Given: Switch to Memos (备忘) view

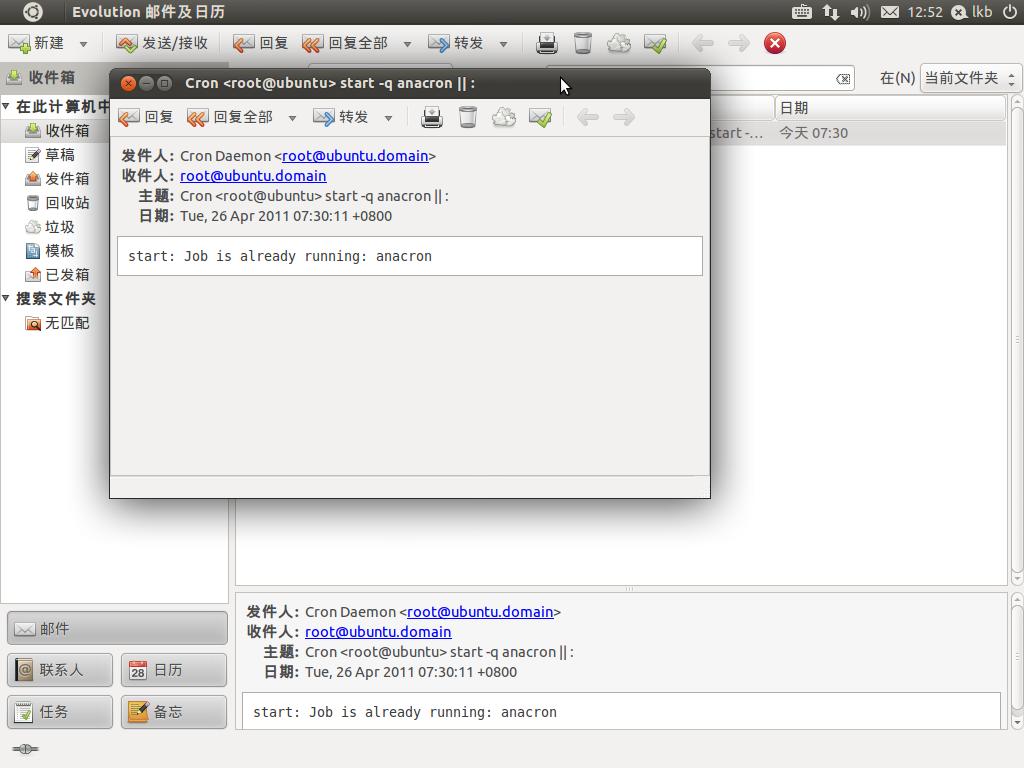Looking at the screenshot, I should point(174,712).
